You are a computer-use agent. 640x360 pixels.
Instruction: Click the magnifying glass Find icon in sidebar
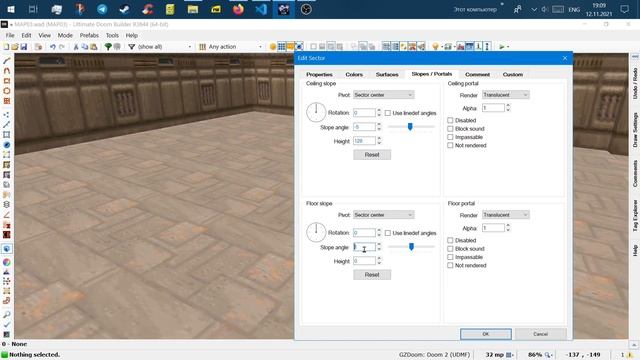coord(7,315)
